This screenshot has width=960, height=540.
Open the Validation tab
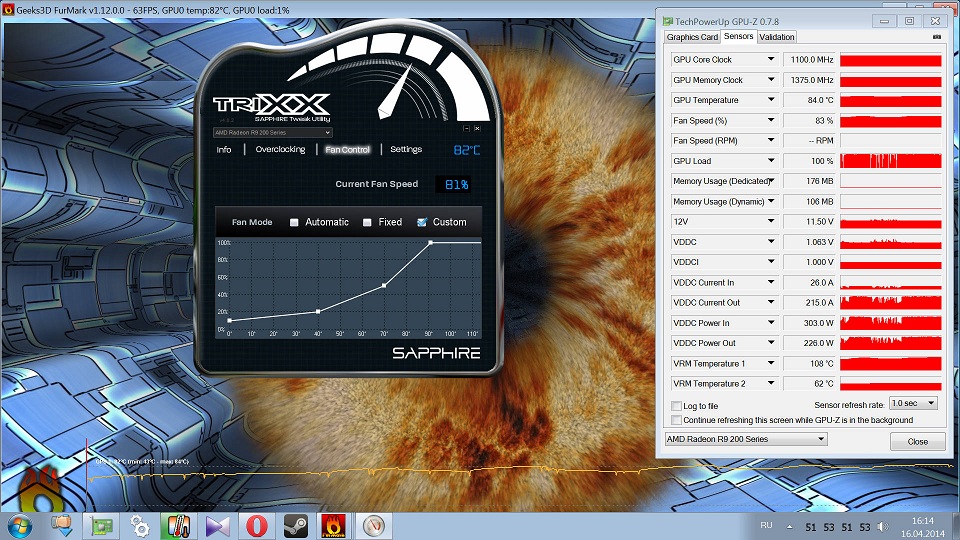coord(777,37)
